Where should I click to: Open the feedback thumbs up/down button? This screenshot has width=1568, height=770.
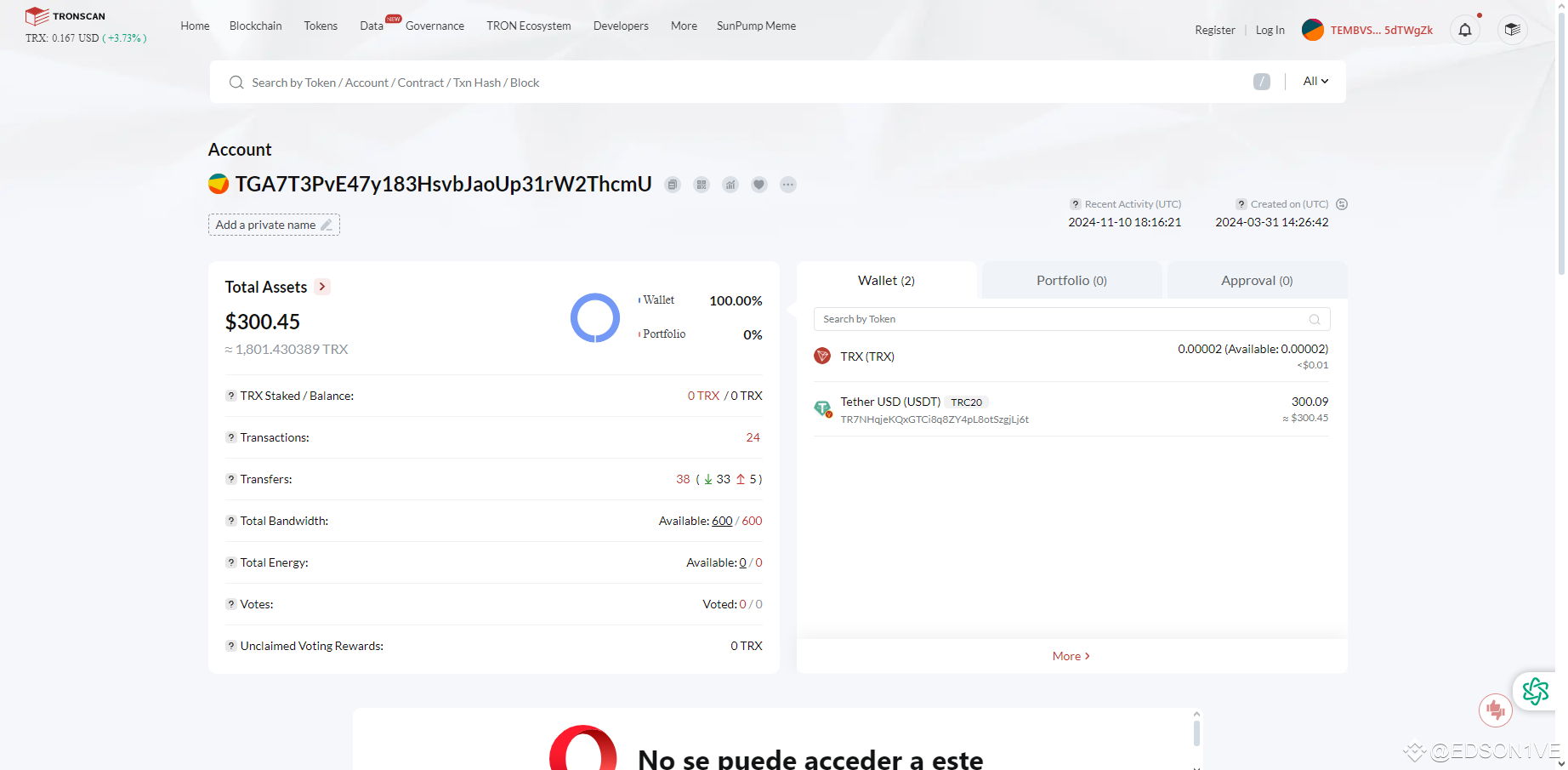[1496, 710]
